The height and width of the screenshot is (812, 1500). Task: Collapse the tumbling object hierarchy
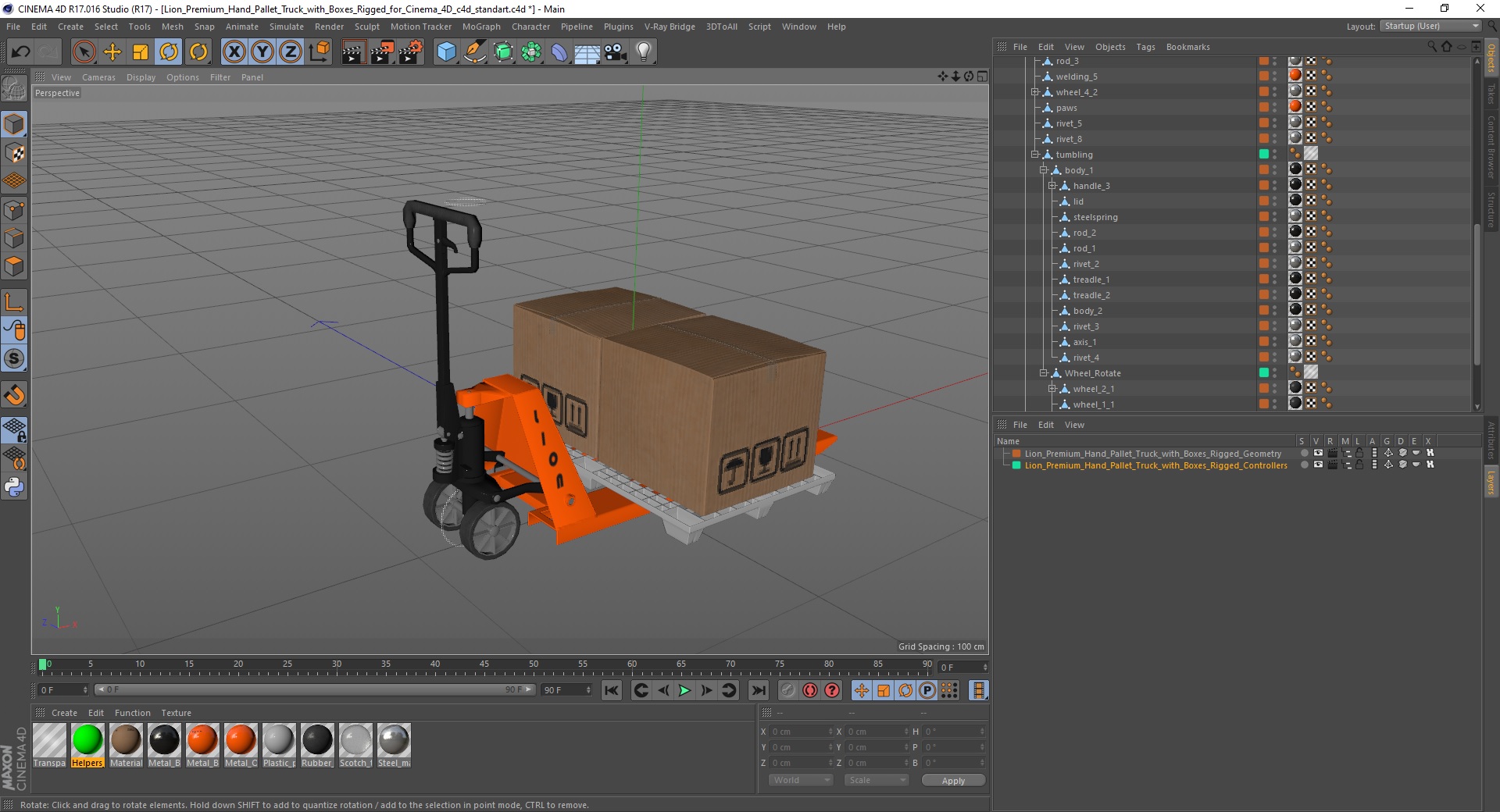tap(1035, 155)
